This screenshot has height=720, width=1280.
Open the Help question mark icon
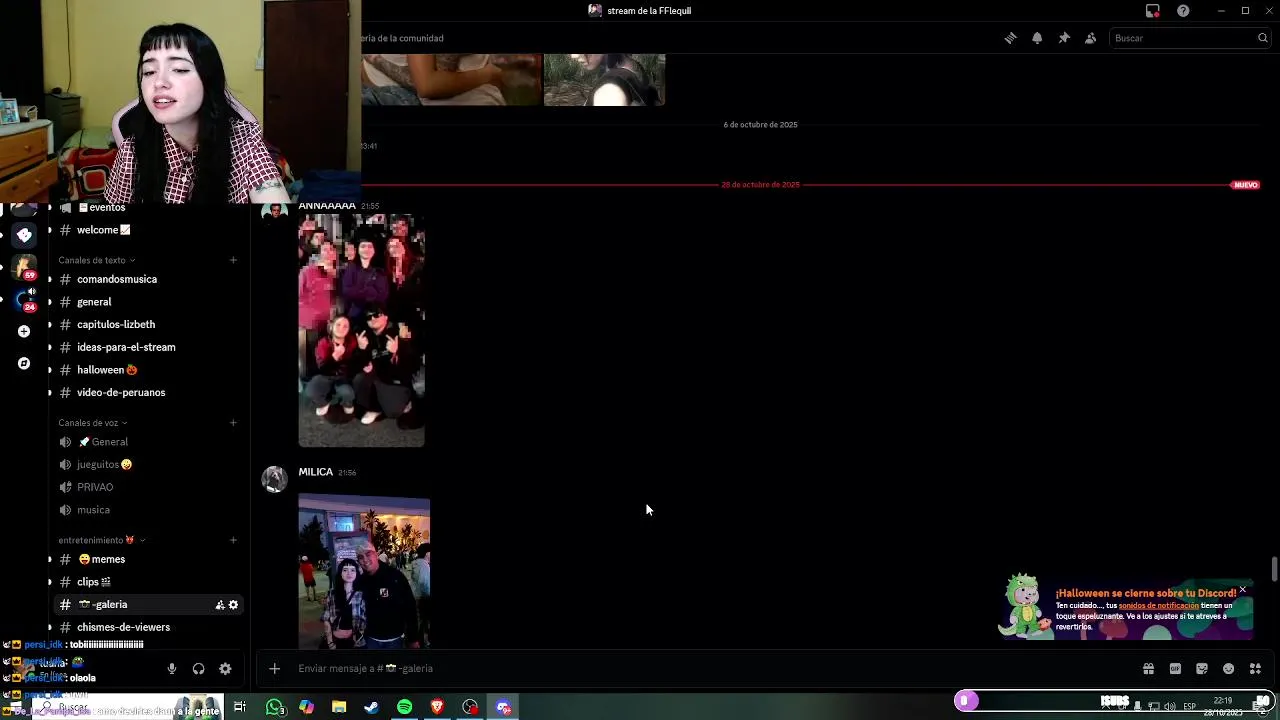coord(1183,11)
